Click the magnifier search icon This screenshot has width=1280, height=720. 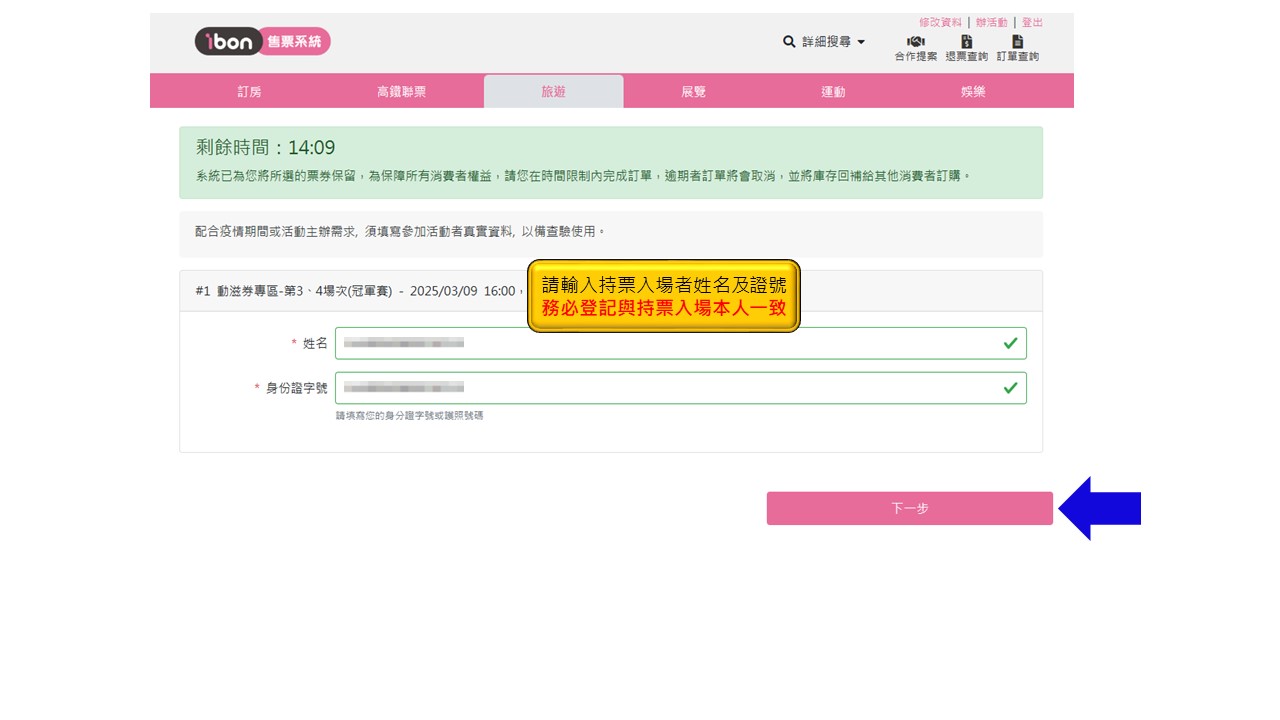[x=789, y=42]
